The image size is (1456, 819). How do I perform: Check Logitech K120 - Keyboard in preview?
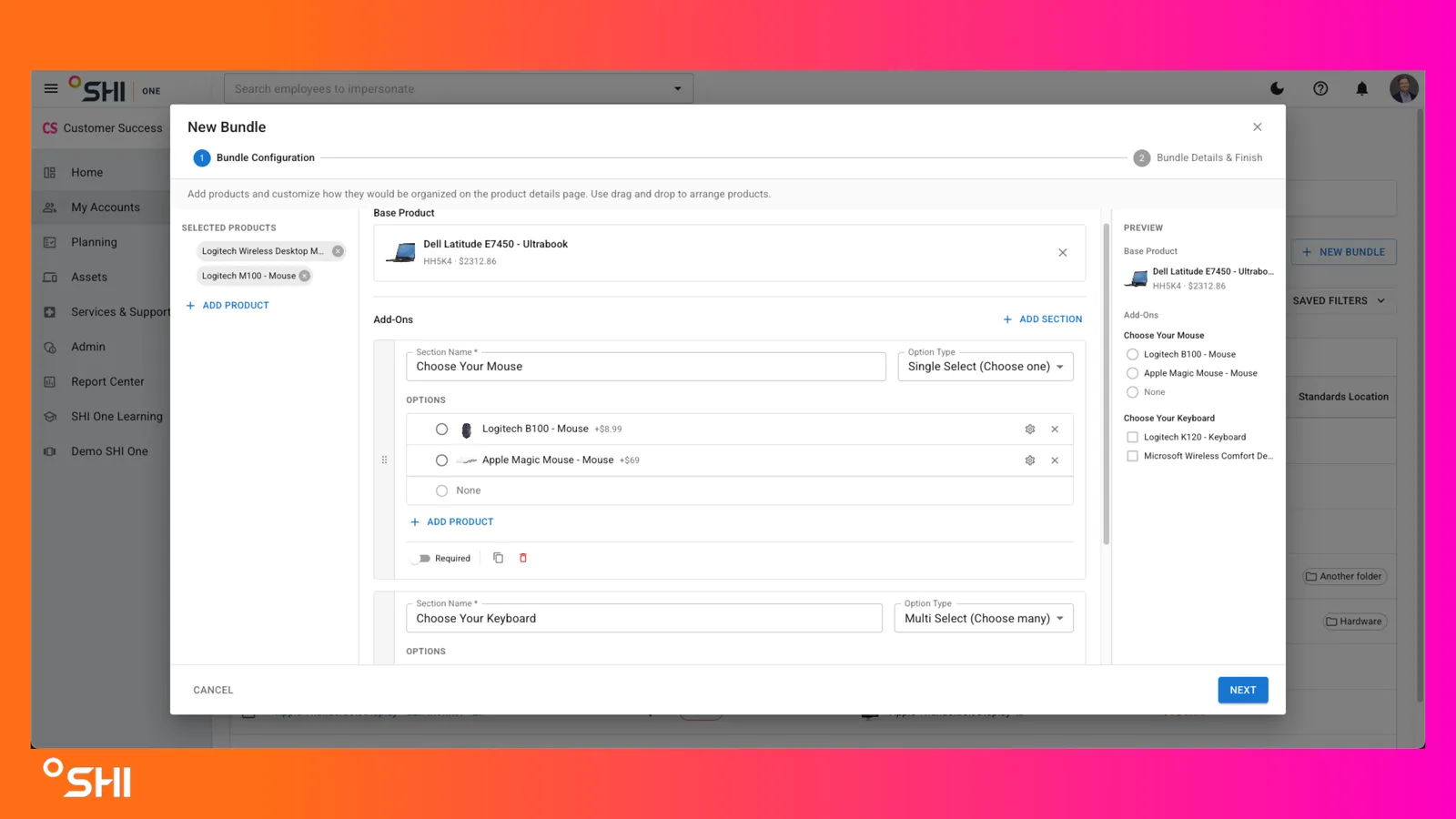pos(1132,437)
